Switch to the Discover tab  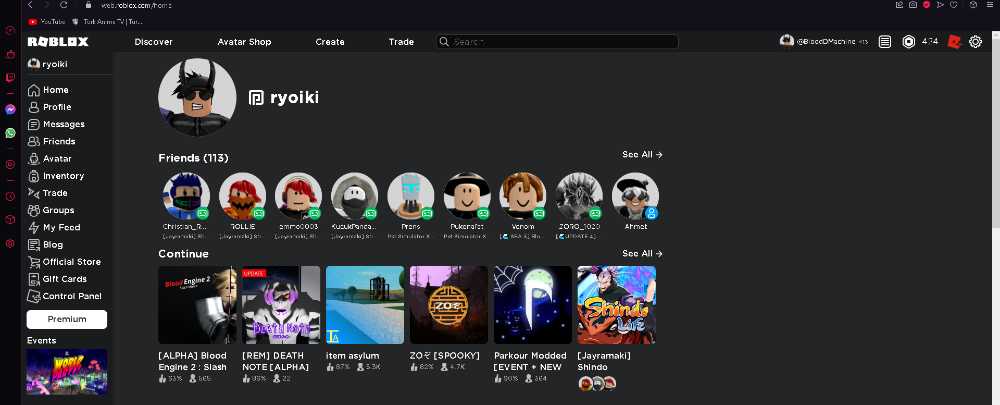(x=153, y=42)
